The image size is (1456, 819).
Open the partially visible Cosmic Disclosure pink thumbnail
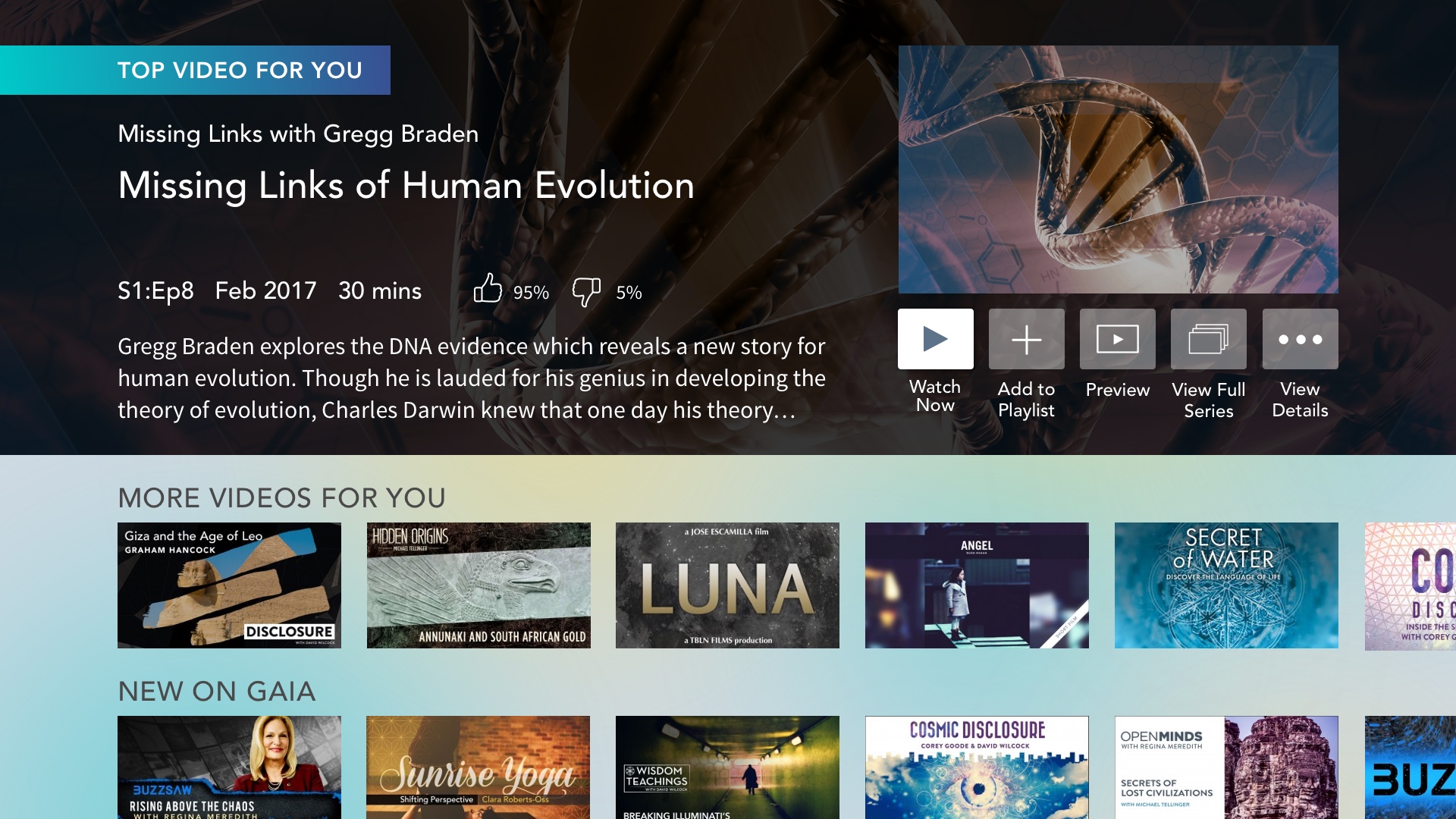1410,585
